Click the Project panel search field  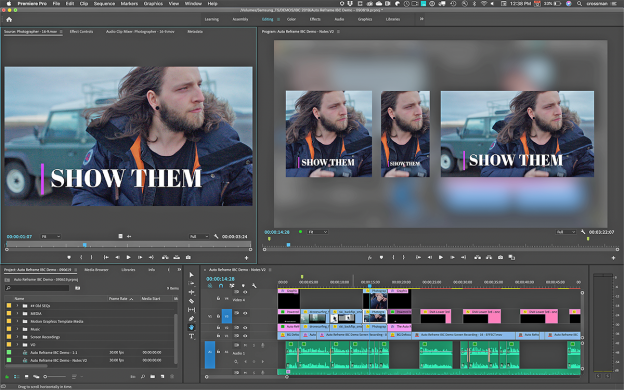(37, 288)
